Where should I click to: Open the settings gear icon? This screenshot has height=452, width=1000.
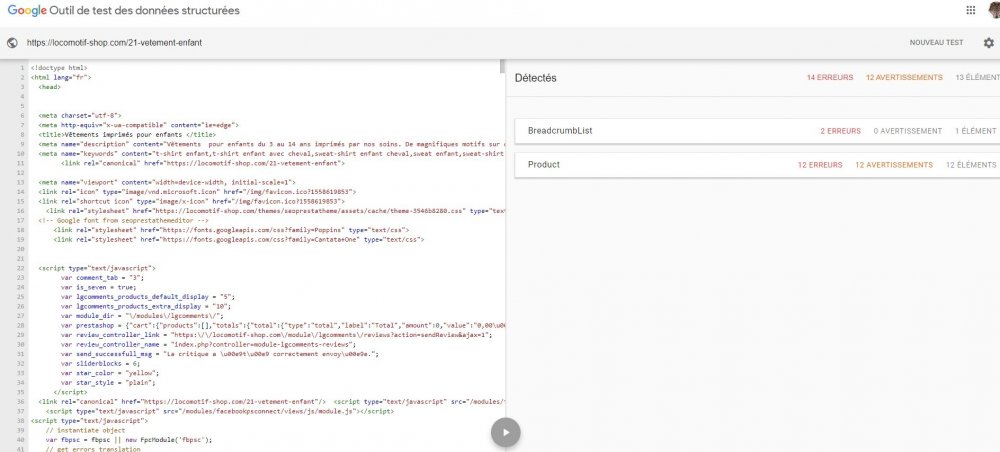(x=989, y=43)
